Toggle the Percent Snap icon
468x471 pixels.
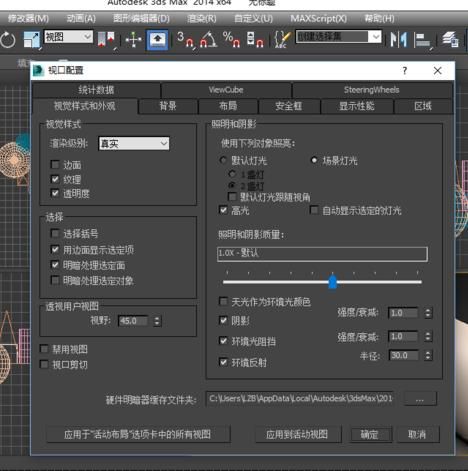click(x=231, y=40)
